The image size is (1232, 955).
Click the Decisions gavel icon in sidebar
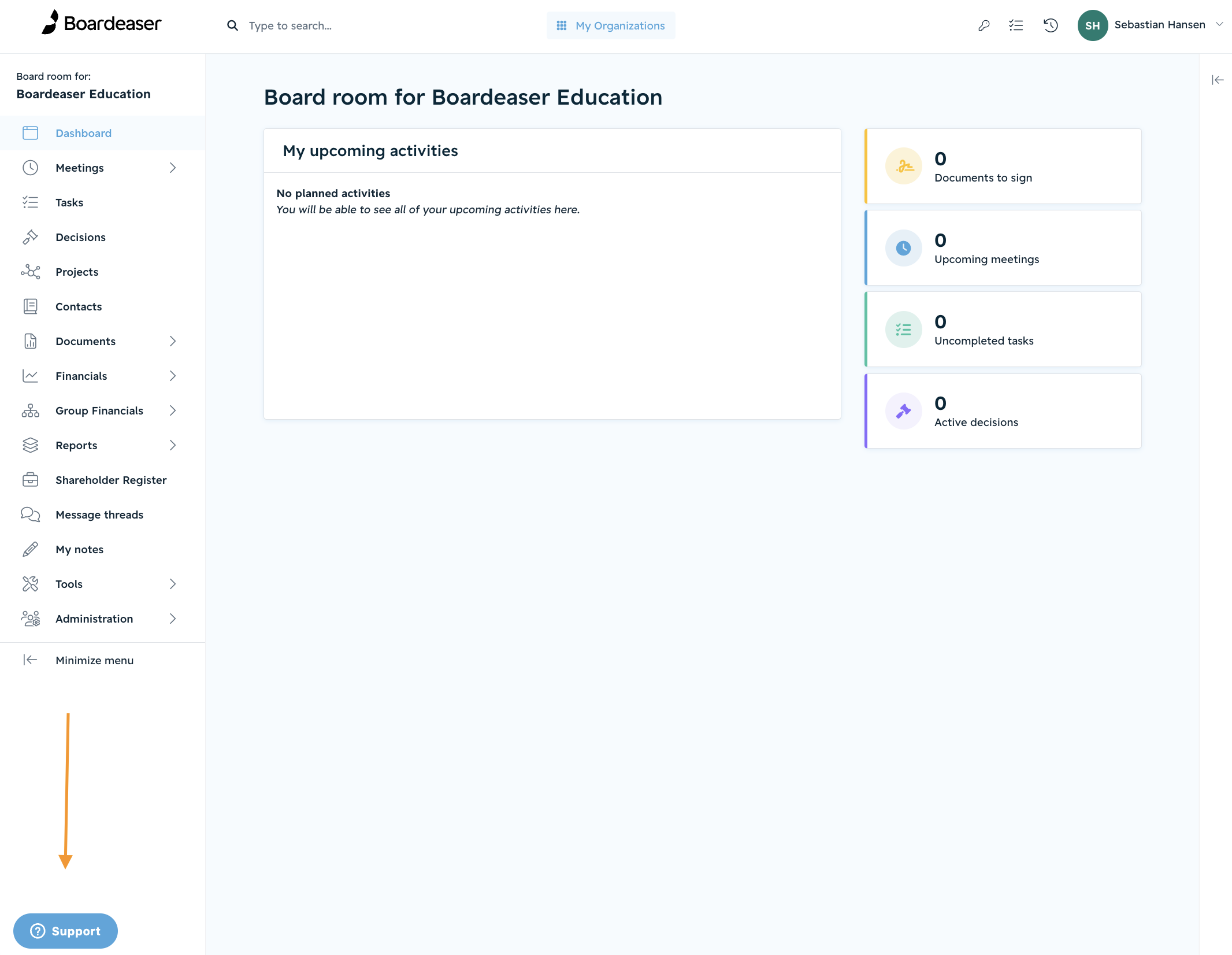(x=30, y=237)
